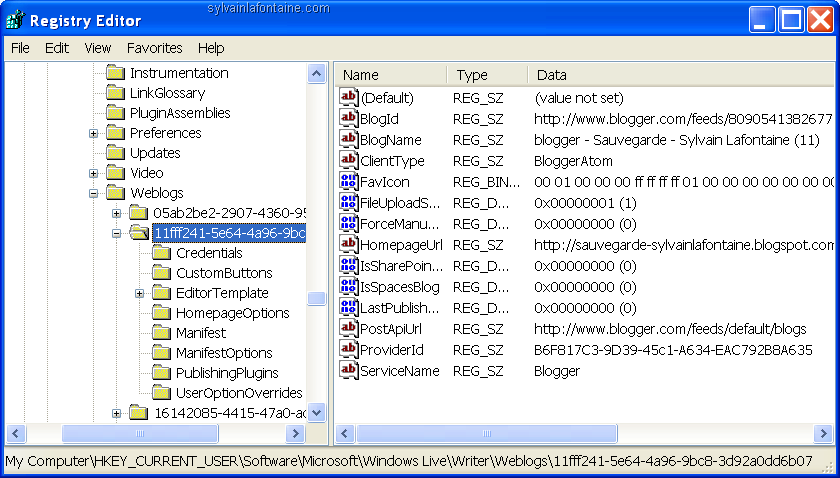Click the LinkGlossary folder icon
Screen dimensions: 840x478
tap(115, 93)
